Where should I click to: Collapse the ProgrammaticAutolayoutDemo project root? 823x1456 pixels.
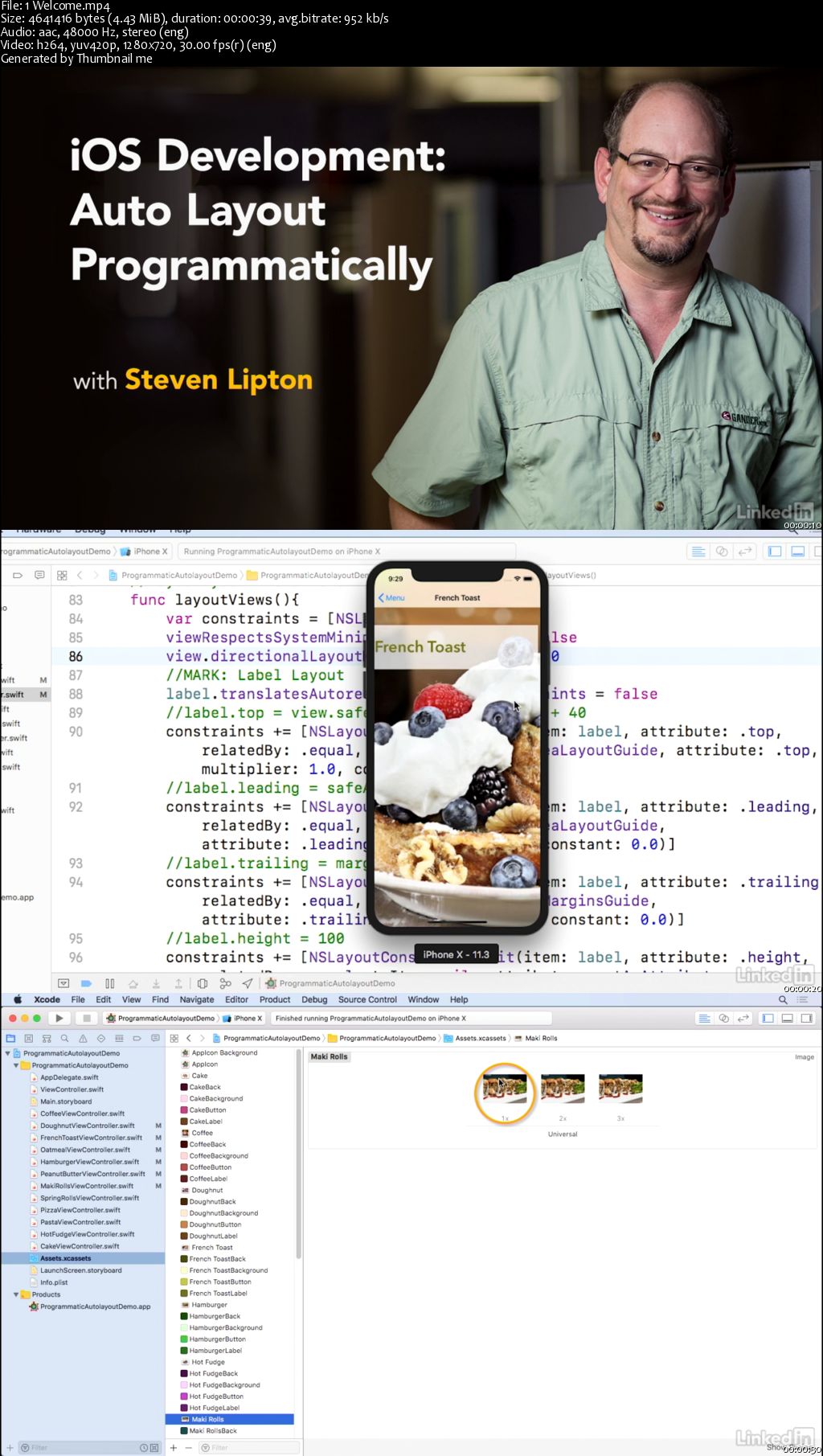(x=8, y=1053)
